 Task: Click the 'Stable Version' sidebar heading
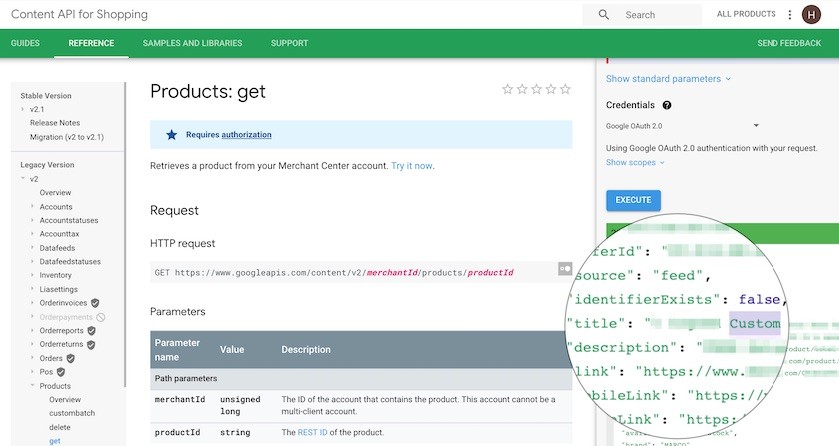click(x=46, y=96)
